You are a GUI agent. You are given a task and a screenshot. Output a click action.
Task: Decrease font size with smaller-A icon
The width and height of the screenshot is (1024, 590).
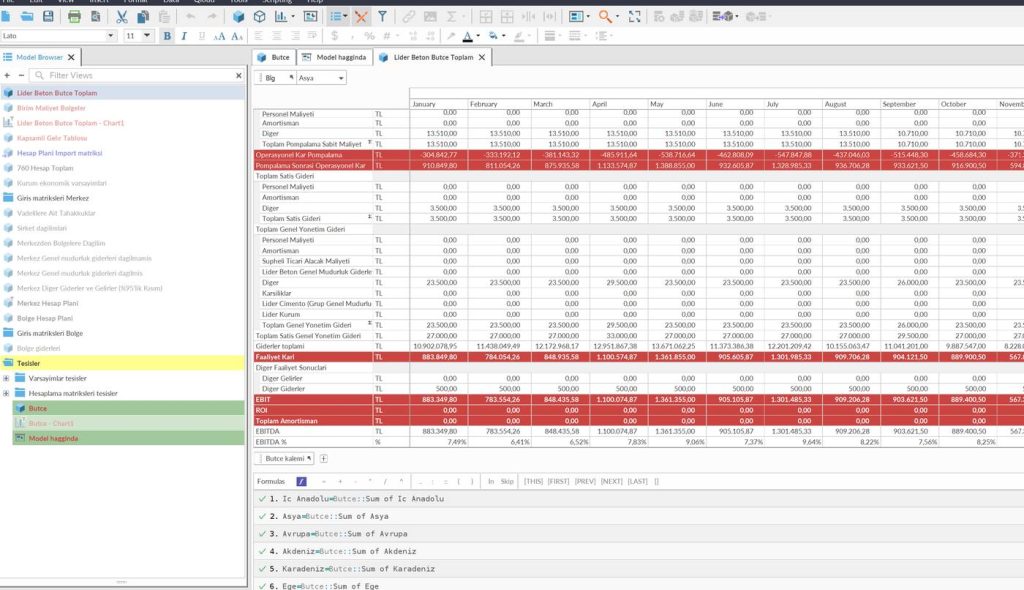pyautogui.click(x=237, y=36)
